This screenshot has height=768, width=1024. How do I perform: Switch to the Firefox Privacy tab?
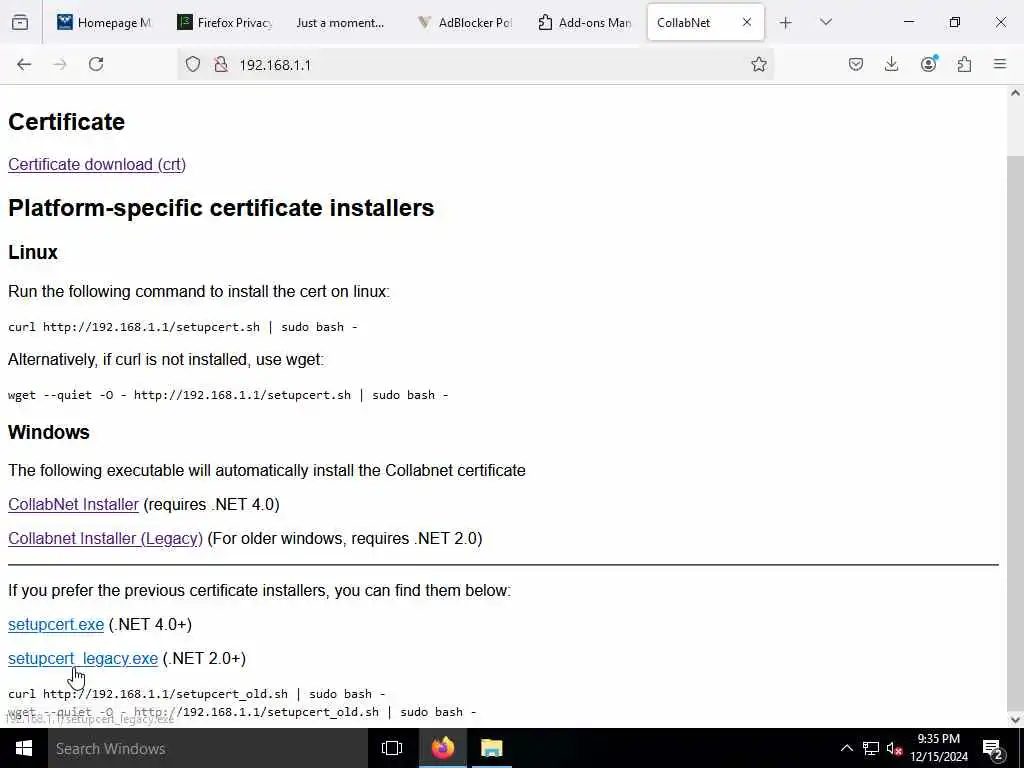[224, 23]
